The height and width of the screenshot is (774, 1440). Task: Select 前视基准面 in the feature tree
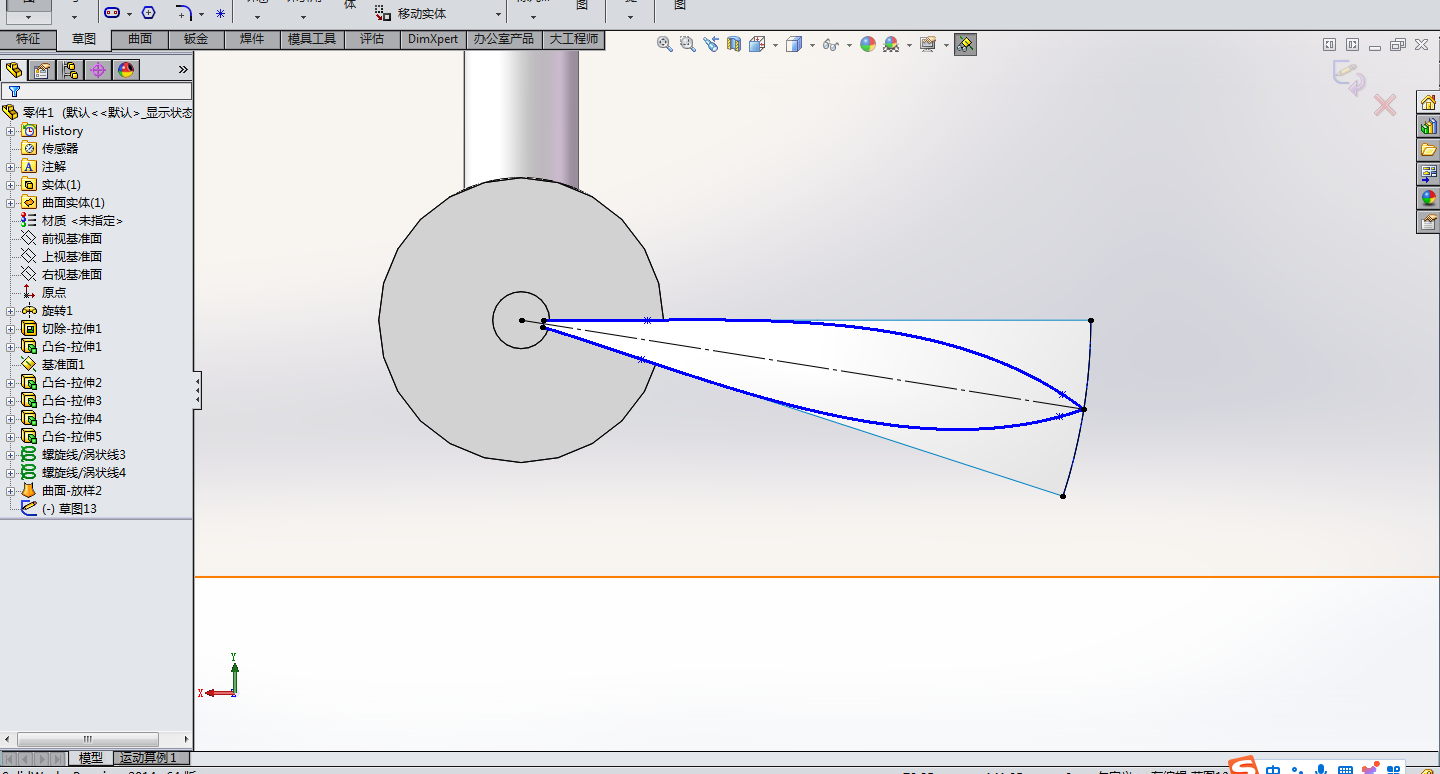[72, 239]
